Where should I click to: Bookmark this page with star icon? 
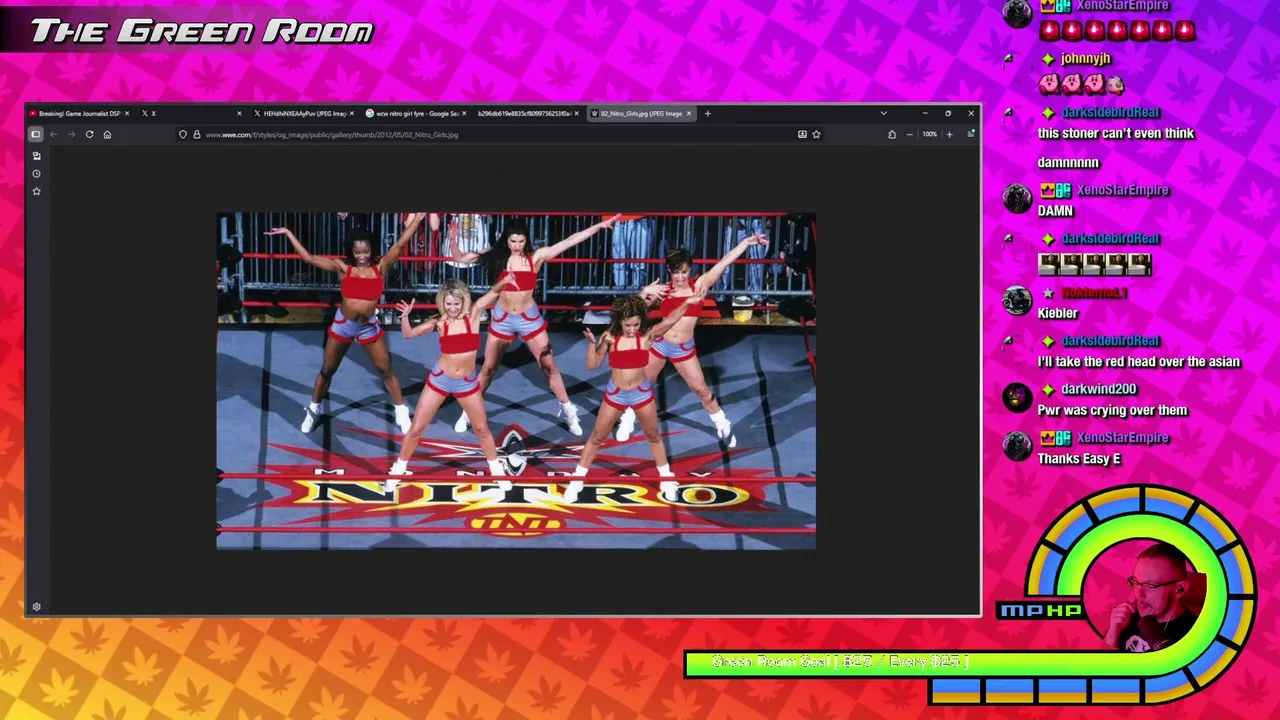(816, 134)
